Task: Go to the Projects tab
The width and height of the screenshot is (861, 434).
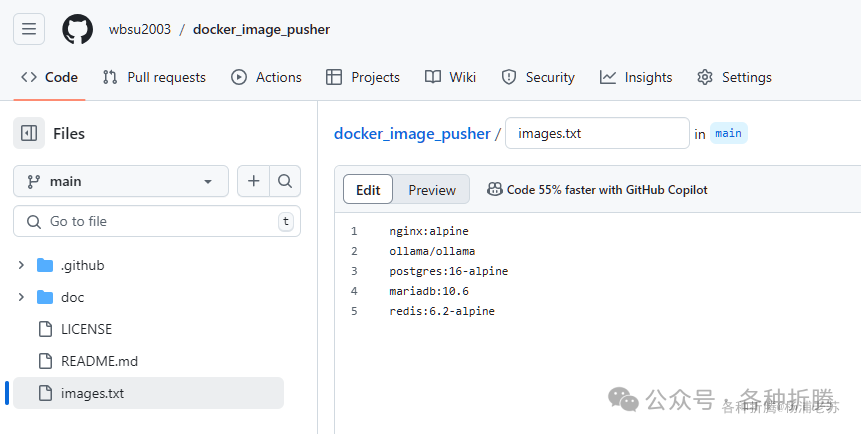Action: tap(363, 77)
